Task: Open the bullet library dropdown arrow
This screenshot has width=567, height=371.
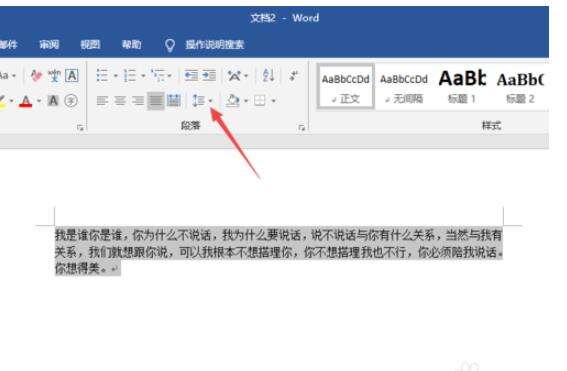Action: (x=116, y=76)
